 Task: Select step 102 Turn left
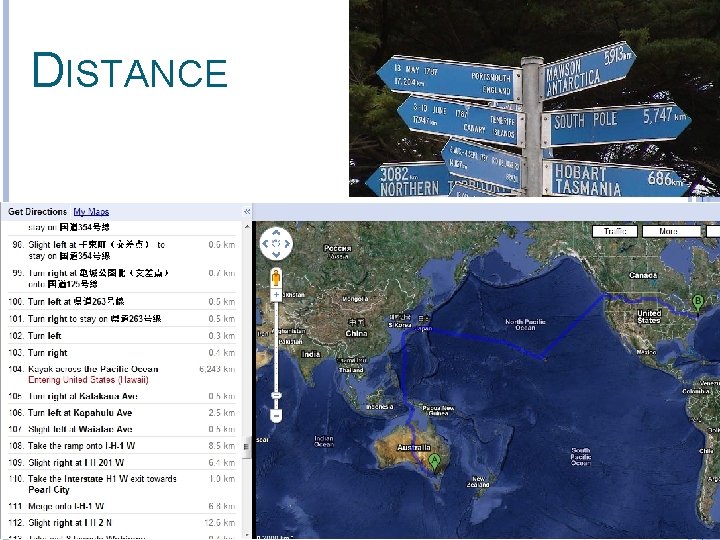122,336
